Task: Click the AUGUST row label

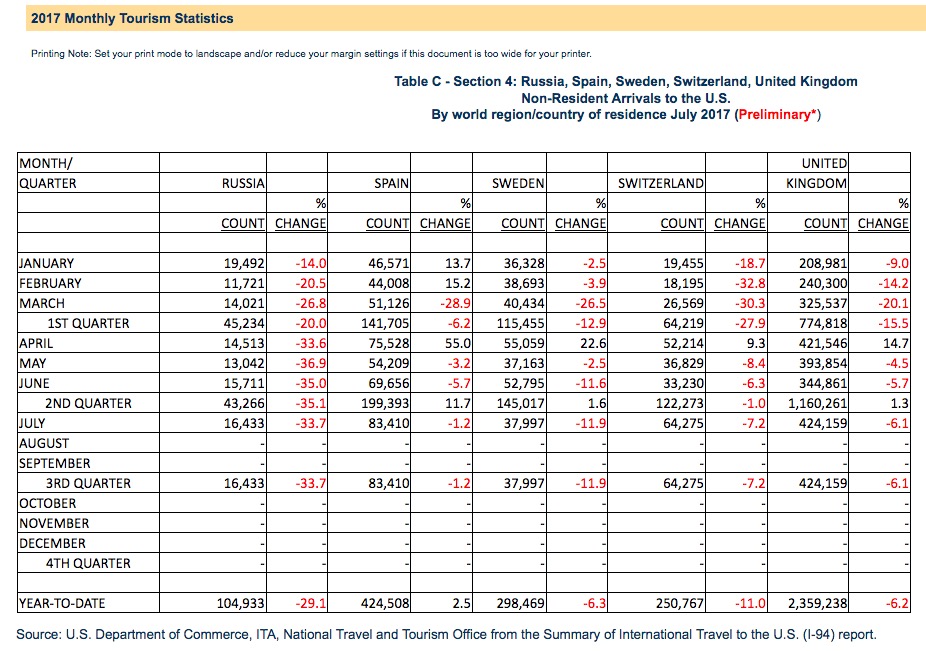Action: [44, 444]
